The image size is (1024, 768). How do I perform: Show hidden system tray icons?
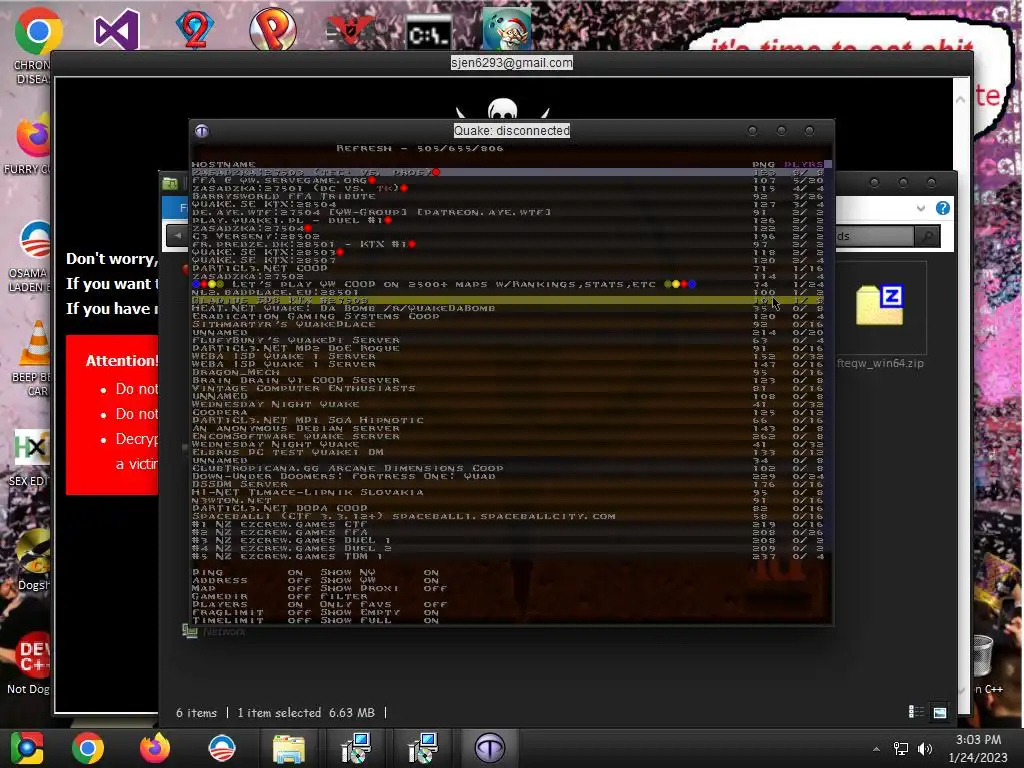876,749
